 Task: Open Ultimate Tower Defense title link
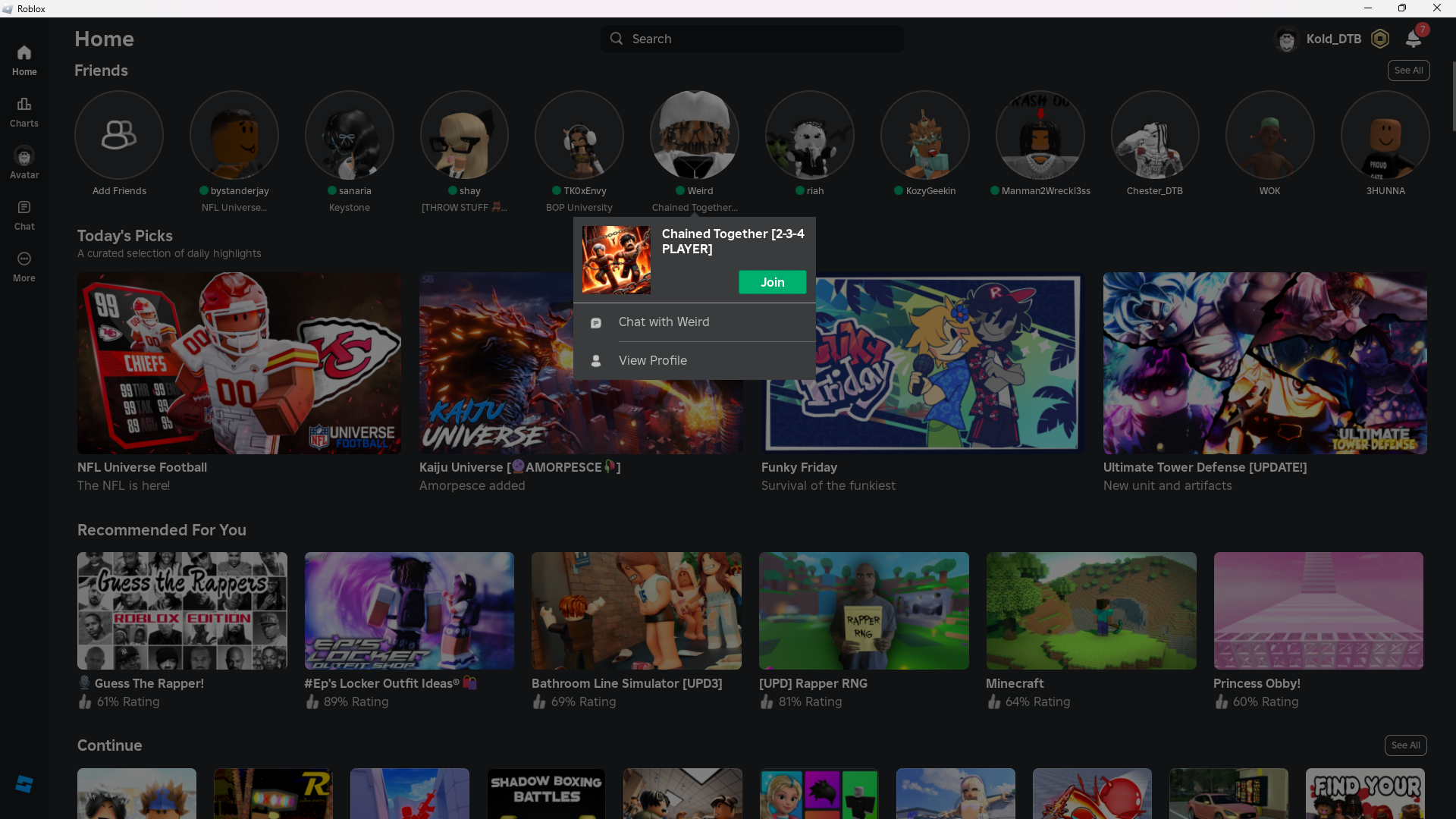pos(1205,468)
